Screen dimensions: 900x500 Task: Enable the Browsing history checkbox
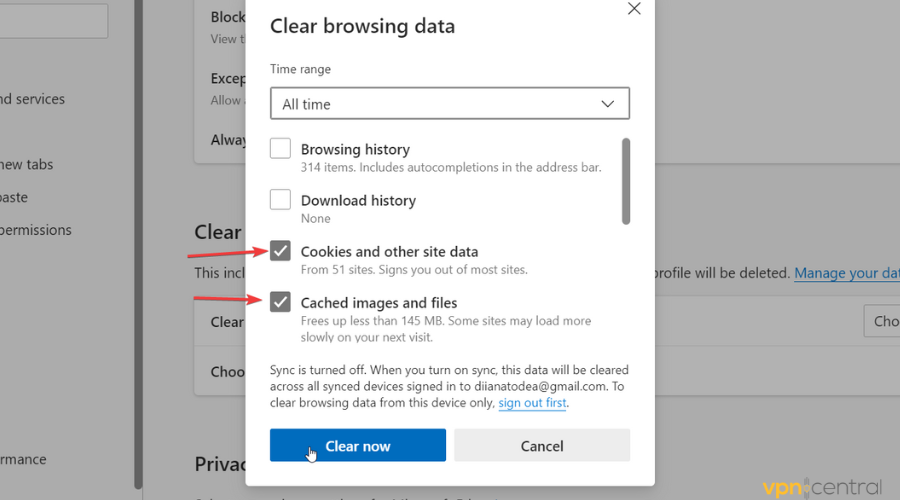pos(281,149)
